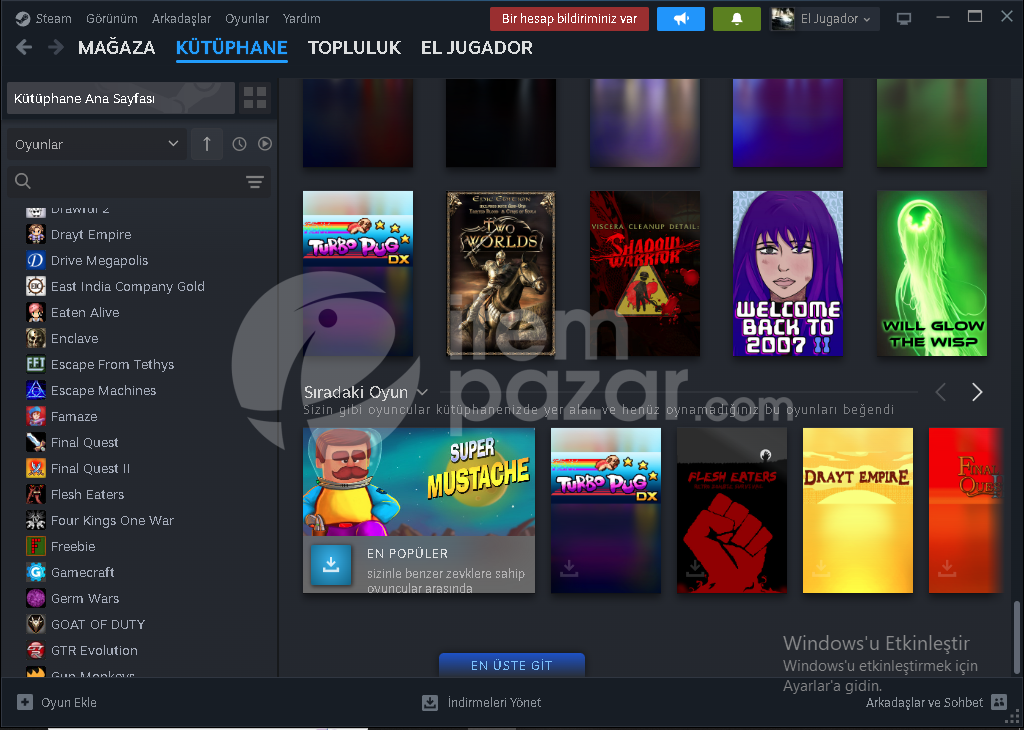Select GTR Evolution in game list
This screenshot has height=730, width=1024.
(94, 650)
